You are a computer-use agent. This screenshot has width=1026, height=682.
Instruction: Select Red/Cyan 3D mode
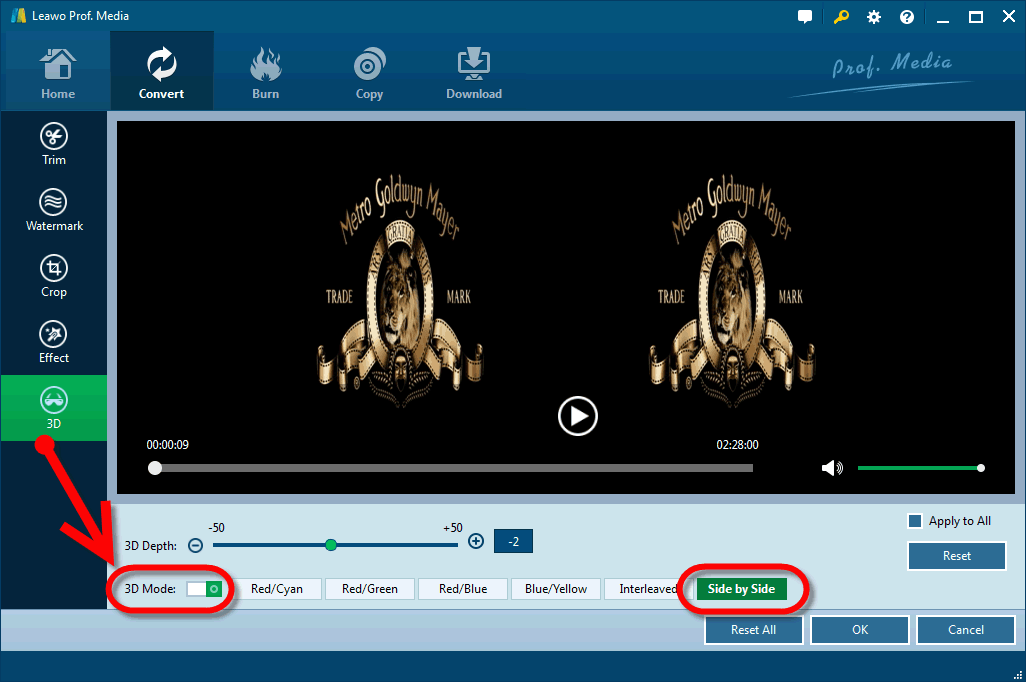click(x=277, y=589)
